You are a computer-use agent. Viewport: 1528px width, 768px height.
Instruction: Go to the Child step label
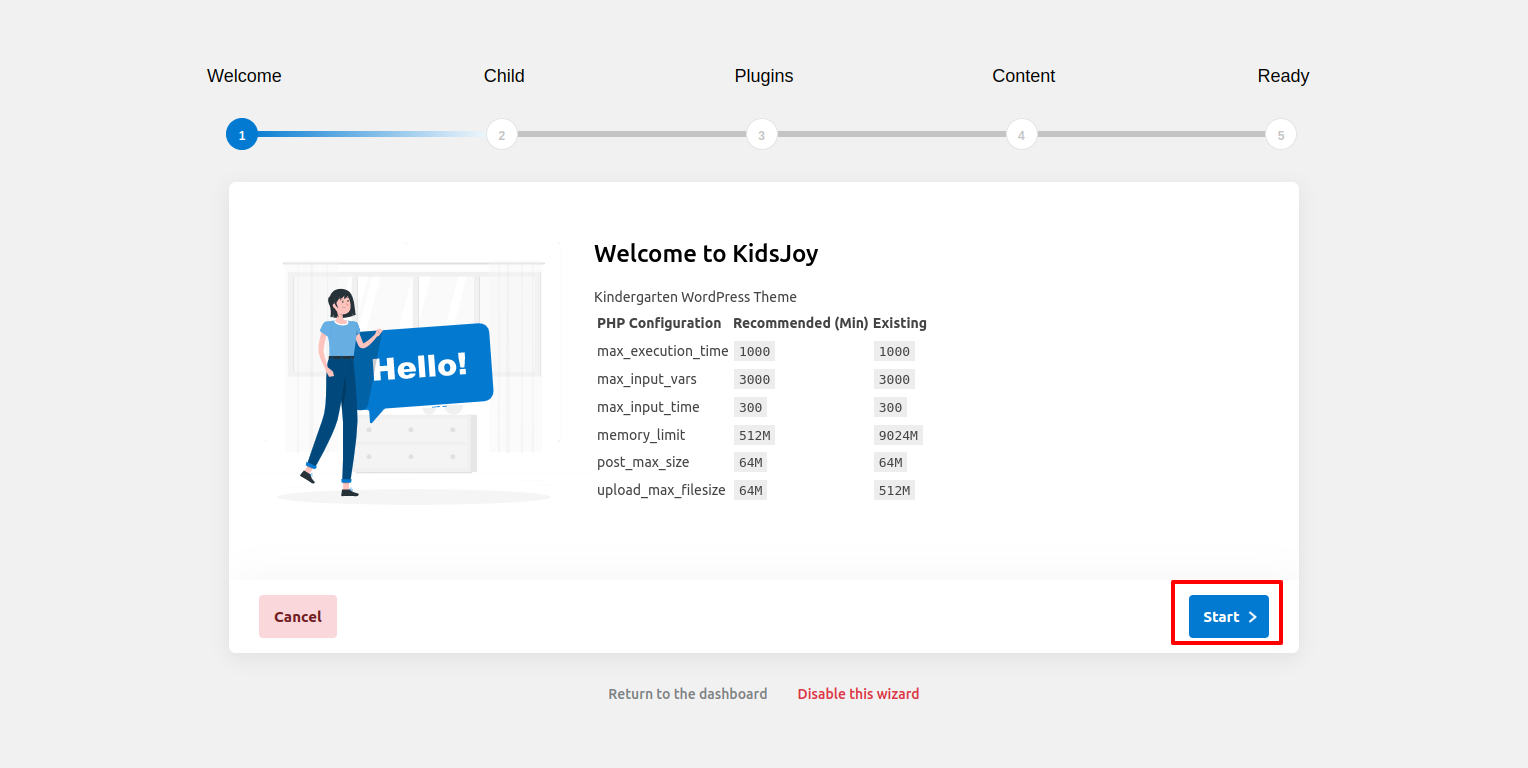click(x=504, y=76)
